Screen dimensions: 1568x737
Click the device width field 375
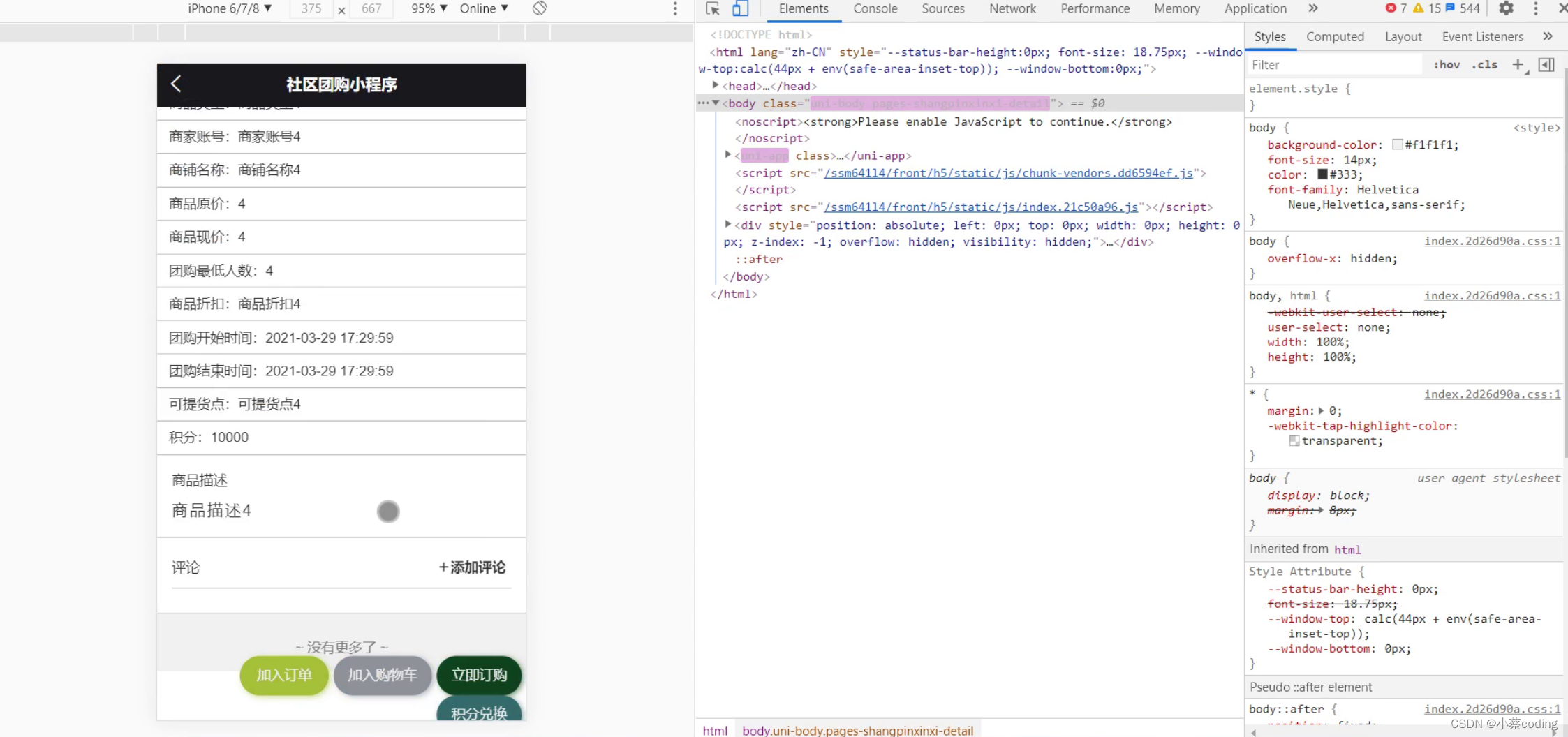tap(311, 9)
